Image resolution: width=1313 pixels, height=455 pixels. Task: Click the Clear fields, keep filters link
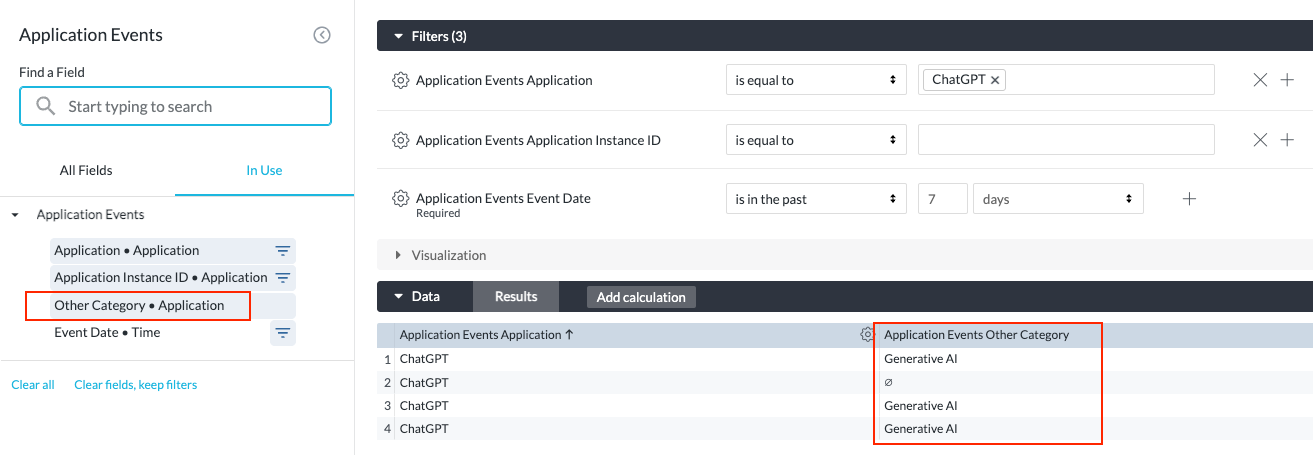[136, 385]
